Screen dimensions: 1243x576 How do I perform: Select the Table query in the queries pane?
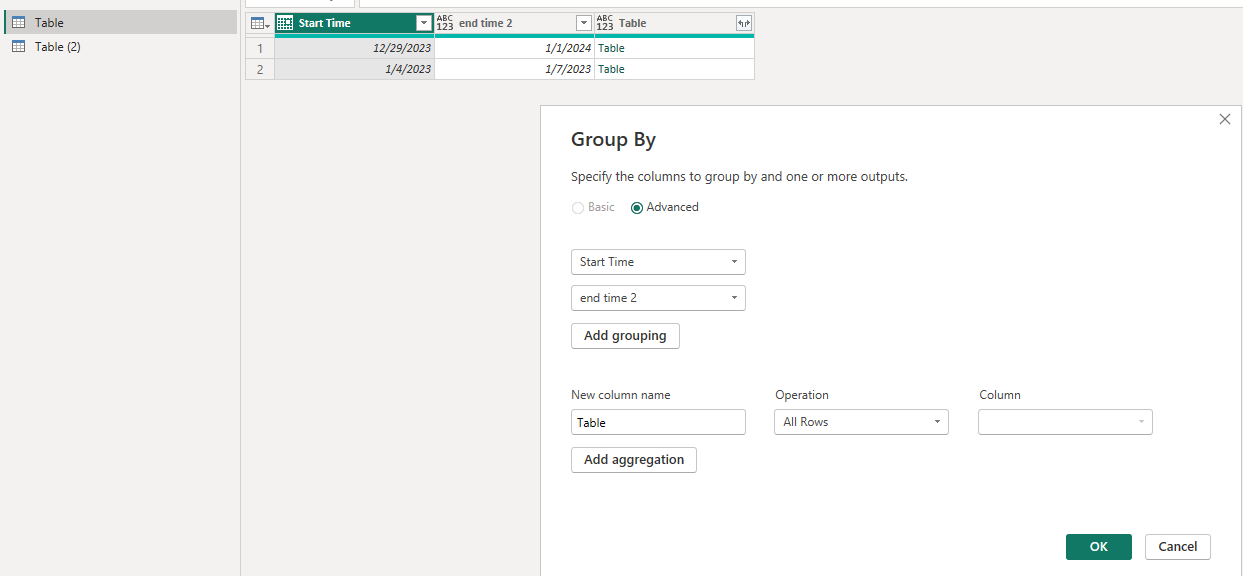(x=120, y=22)
